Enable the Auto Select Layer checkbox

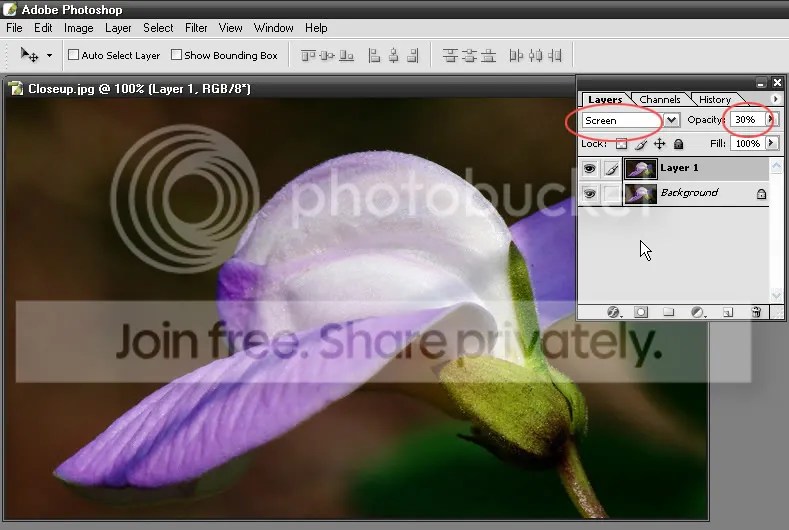tap(73, 55)
